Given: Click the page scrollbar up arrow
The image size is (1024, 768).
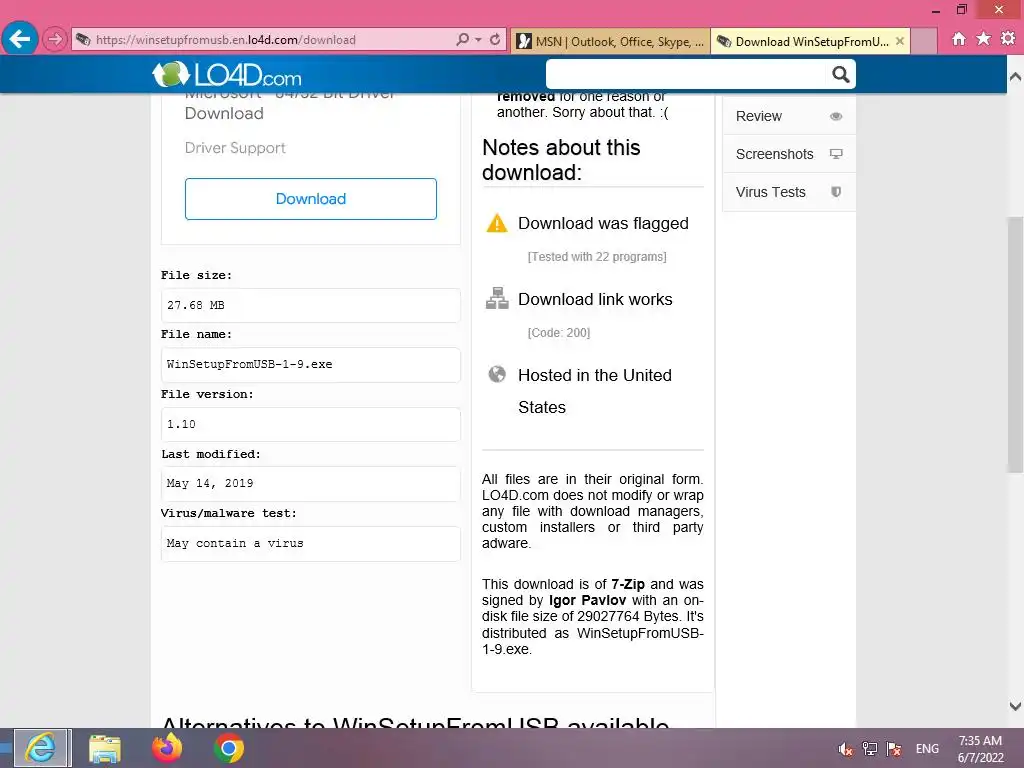Looking at the screenshot, I should tap(1015, 76).
